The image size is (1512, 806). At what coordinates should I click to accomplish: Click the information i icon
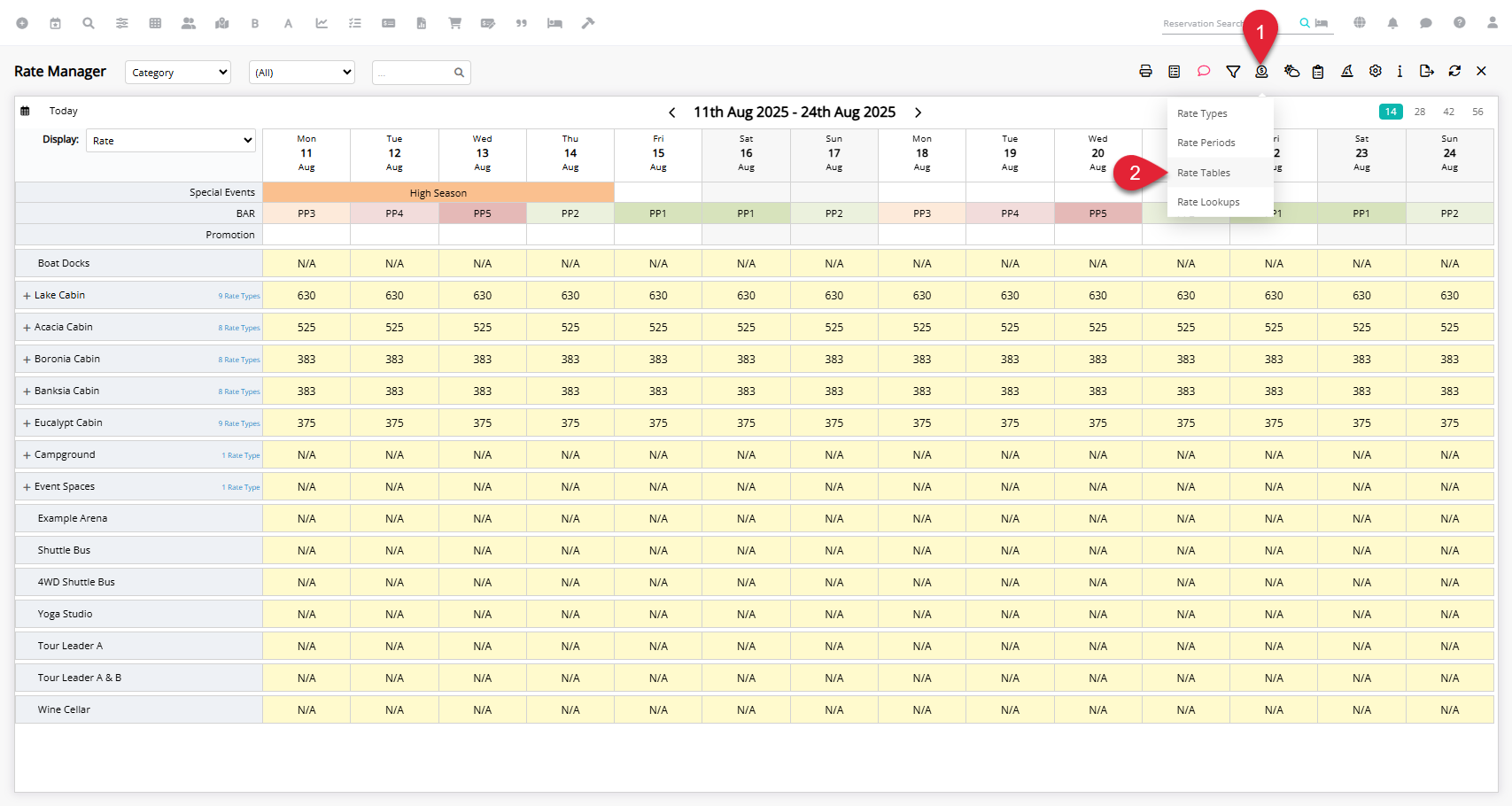pyautogui.click(x=1400, y=71)
